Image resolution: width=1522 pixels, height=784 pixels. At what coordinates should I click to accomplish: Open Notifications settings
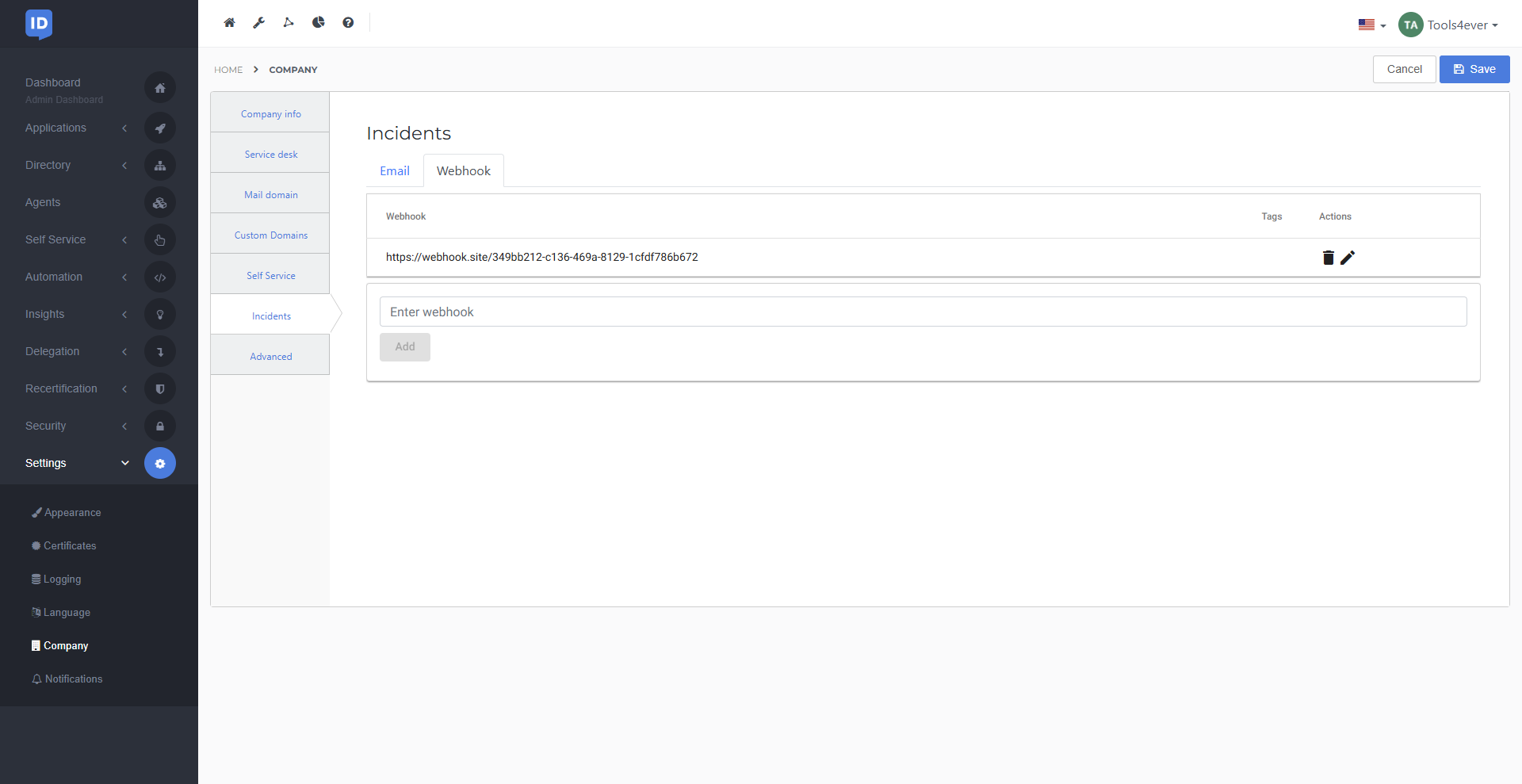click(x=67, y=679)
